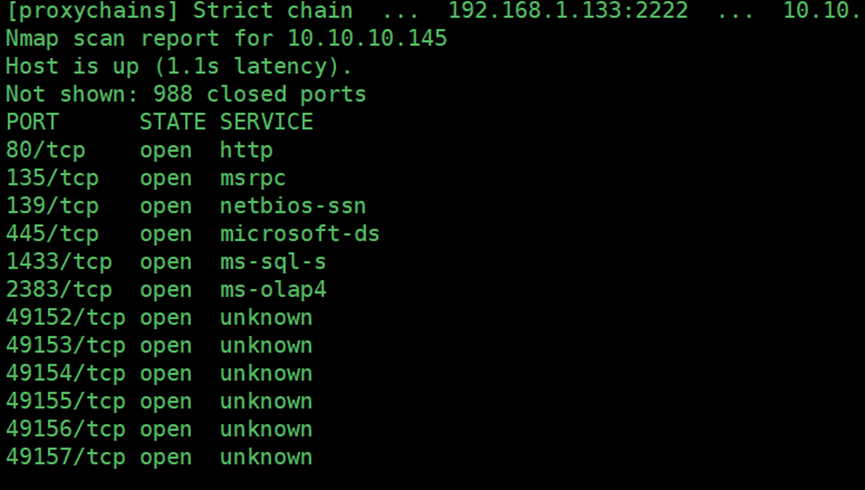The height and width of the screenshot is (490, 865).
Task: Click the 49154/tcp unknown port line
Action: (x=159, y=374)
